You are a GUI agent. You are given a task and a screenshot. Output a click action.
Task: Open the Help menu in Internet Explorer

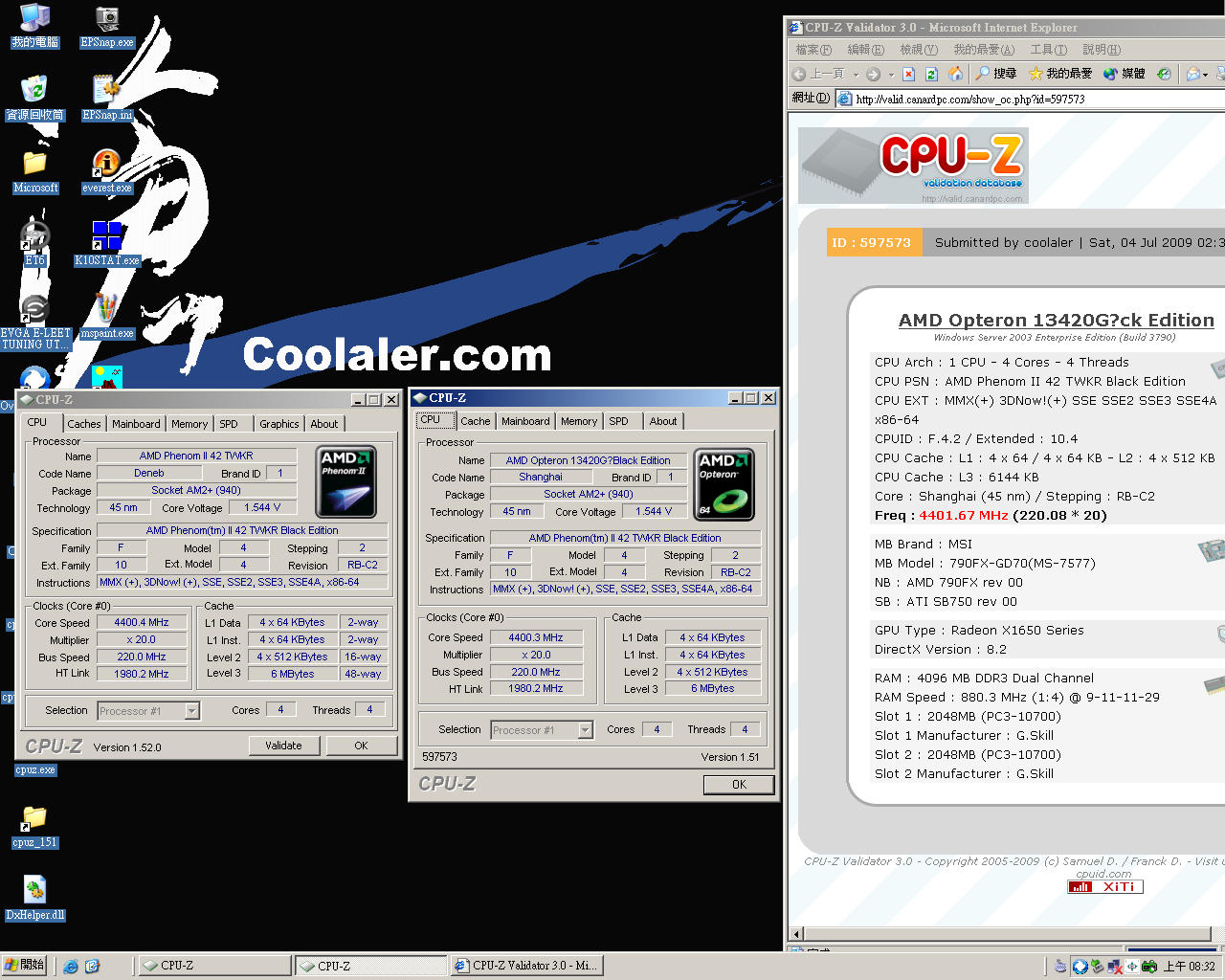[1101, 50]
